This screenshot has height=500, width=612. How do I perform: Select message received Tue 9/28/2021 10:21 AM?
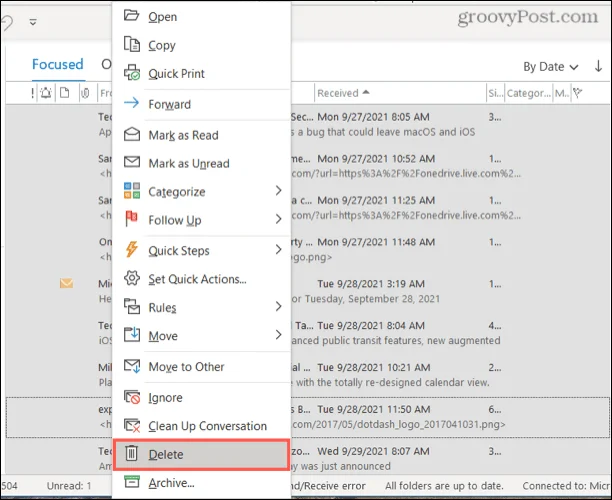[x=374, y=375]
